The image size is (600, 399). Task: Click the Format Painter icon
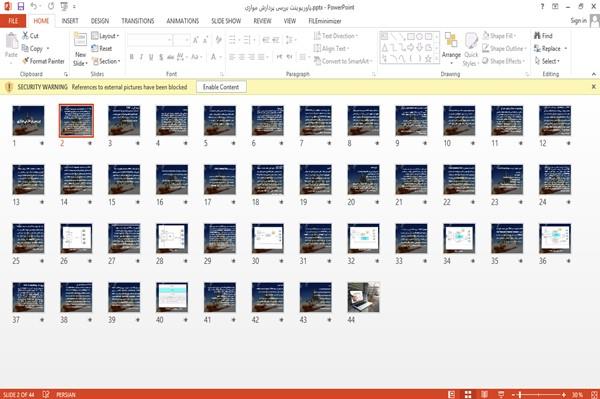click(26, 61)
